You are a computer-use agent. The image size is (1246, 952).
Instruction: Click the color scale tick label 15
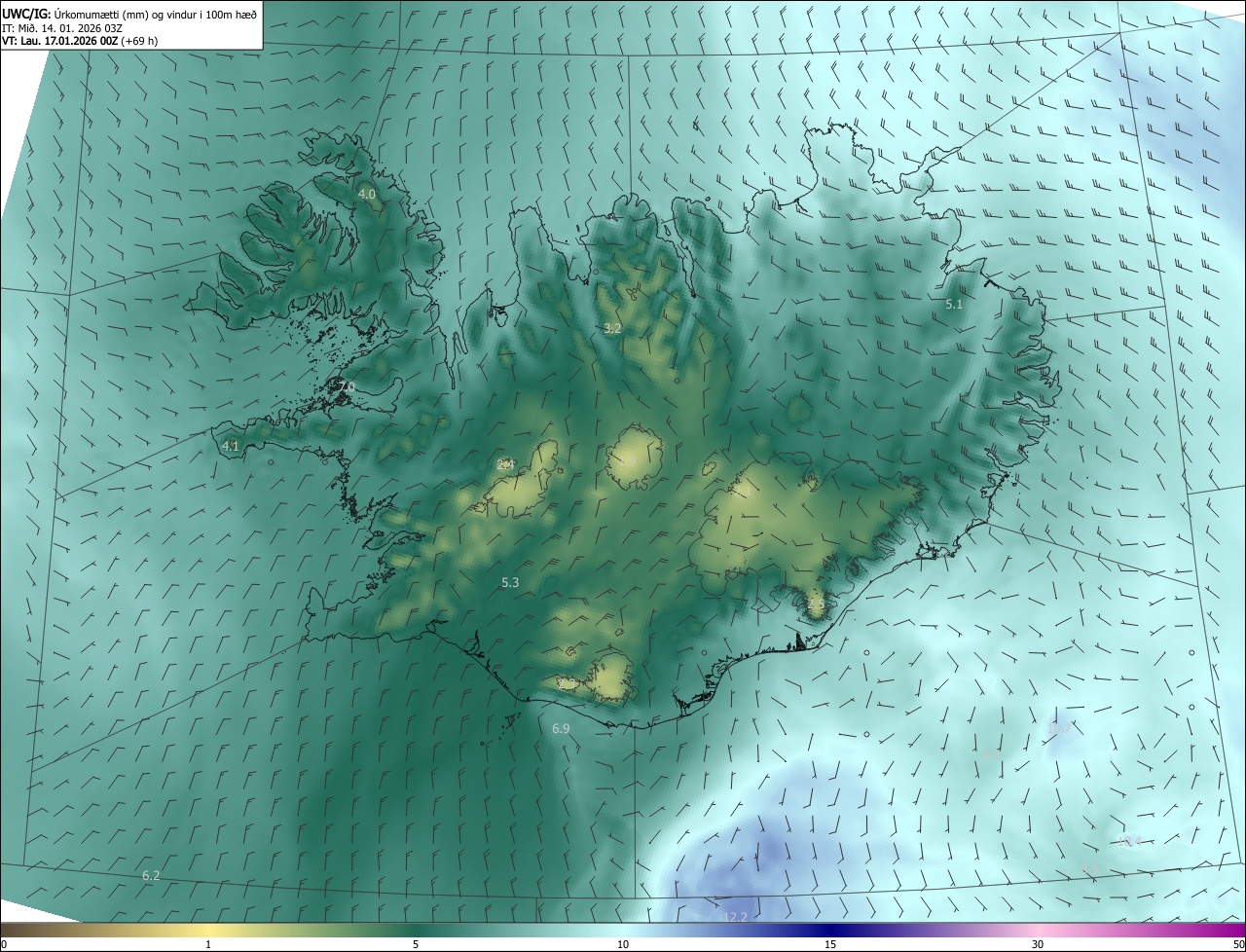pyautogui.click(x=830, y=944)
